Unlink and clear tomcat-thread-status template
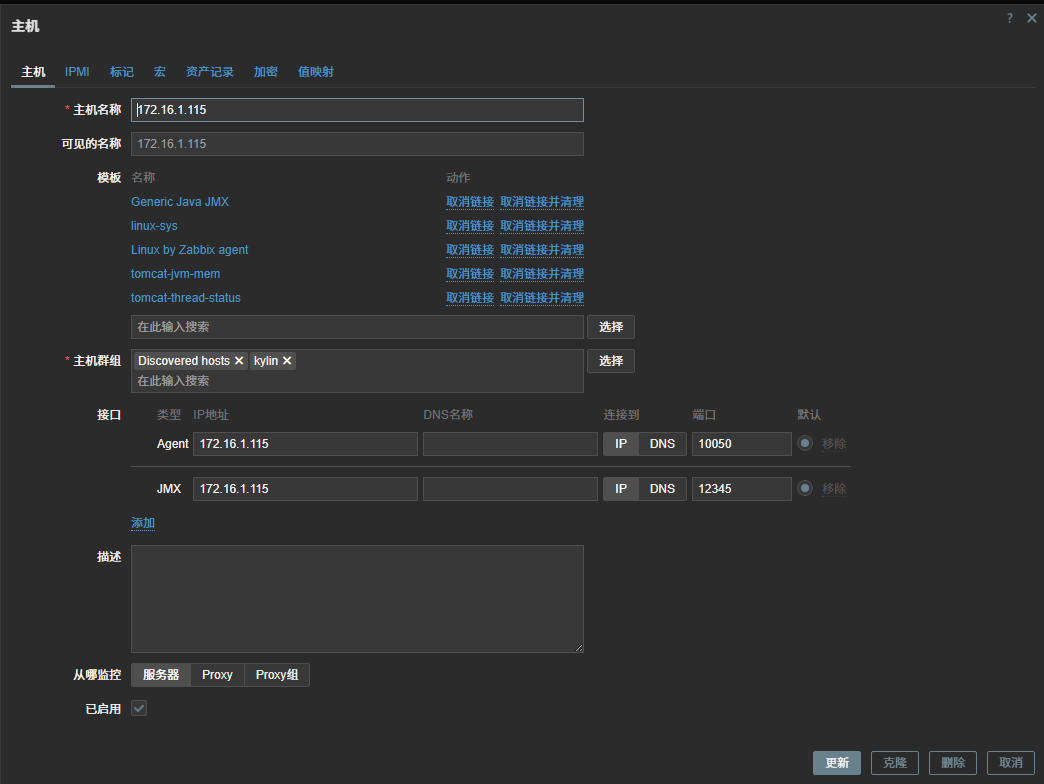1044x784 pixels. point(541,298)
